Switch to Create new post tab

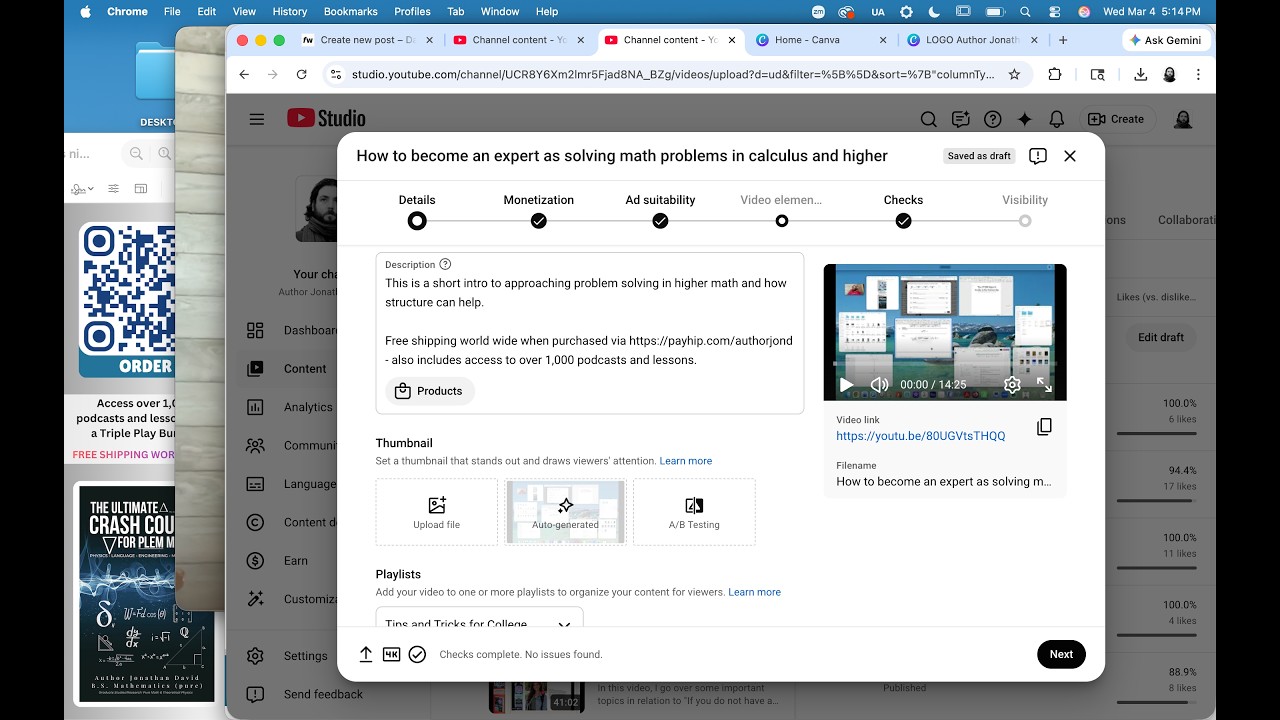click(x=366, y=40)
